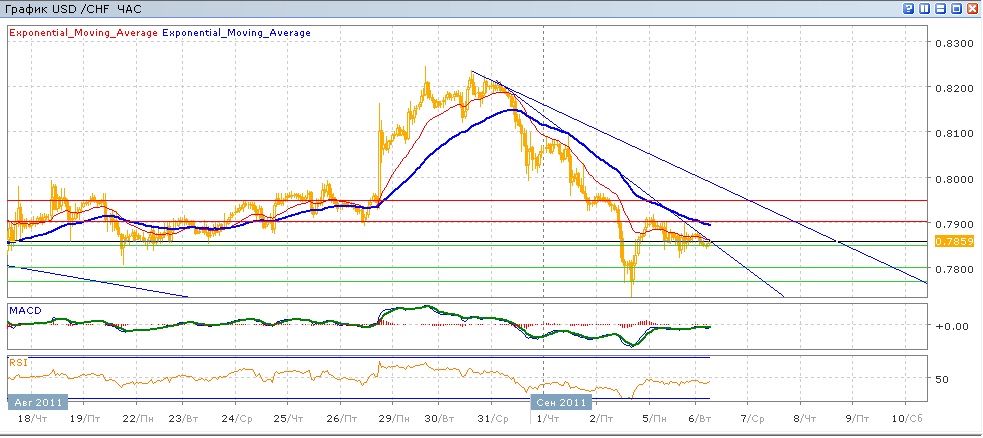Viewport: 983px width, 438px height.
Task: Select the MACD indicator label
Action: pos(24,310)
